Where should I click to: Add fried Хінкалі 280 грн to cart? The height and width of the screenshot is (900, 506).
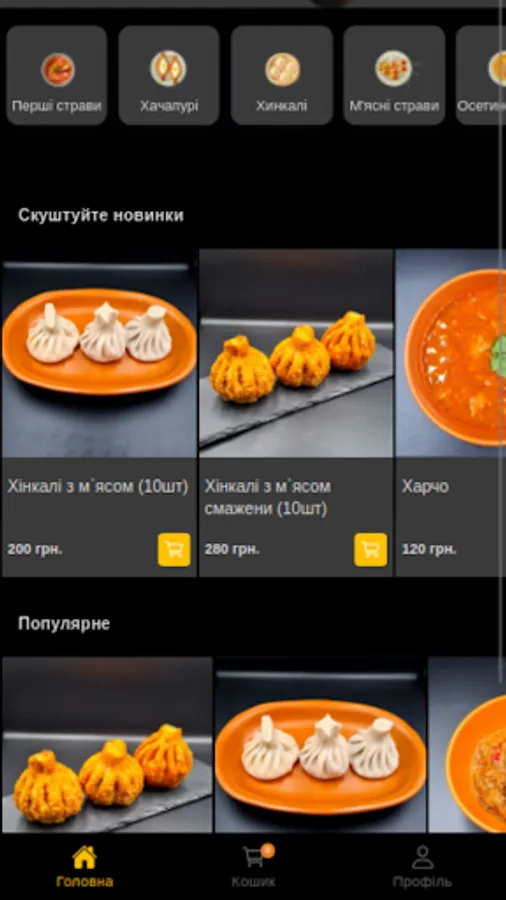pyautogui.click(x=371, y=550)
